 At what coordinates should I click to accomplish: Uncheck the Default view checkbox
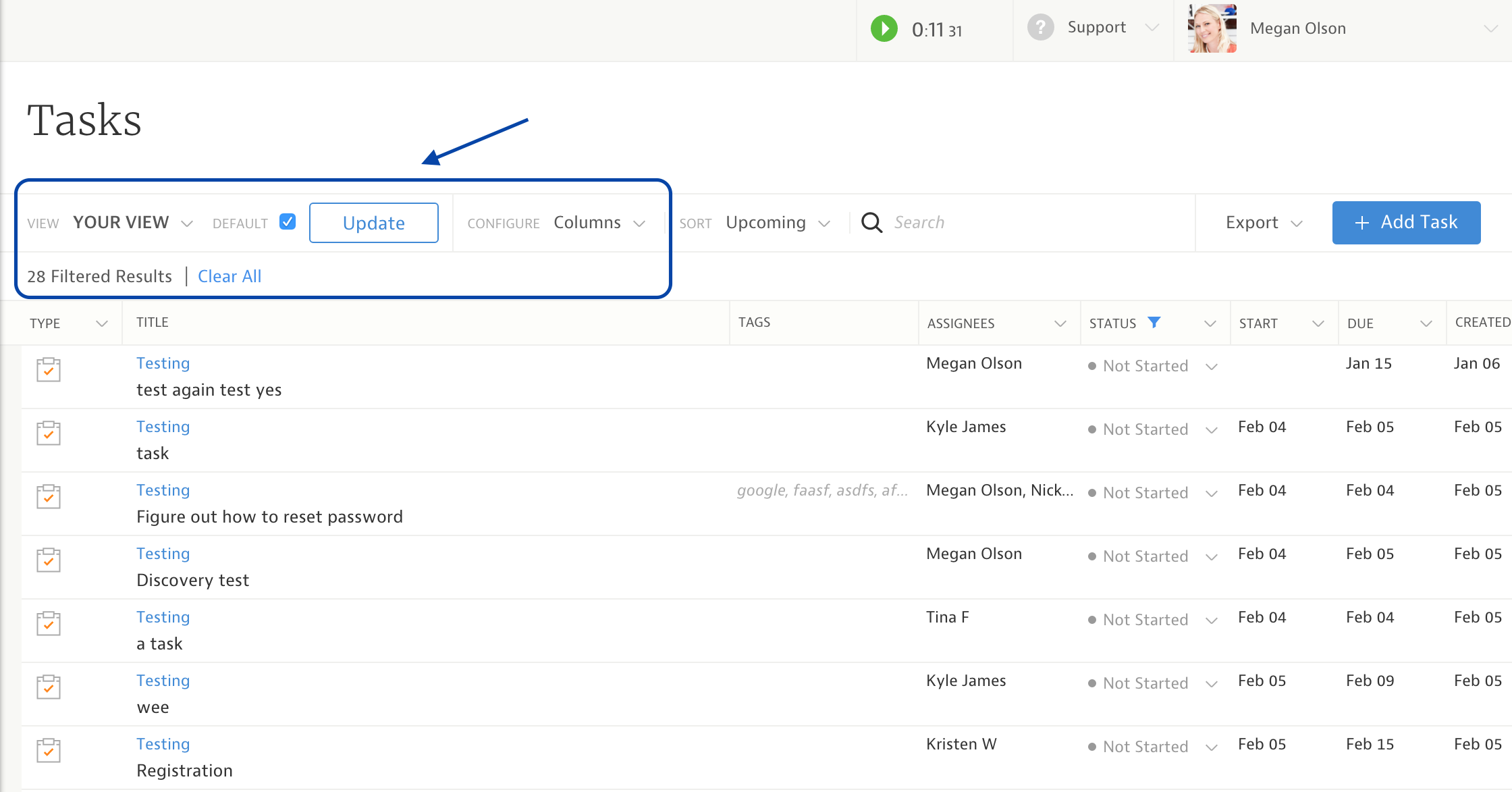[x=288, y=222]
